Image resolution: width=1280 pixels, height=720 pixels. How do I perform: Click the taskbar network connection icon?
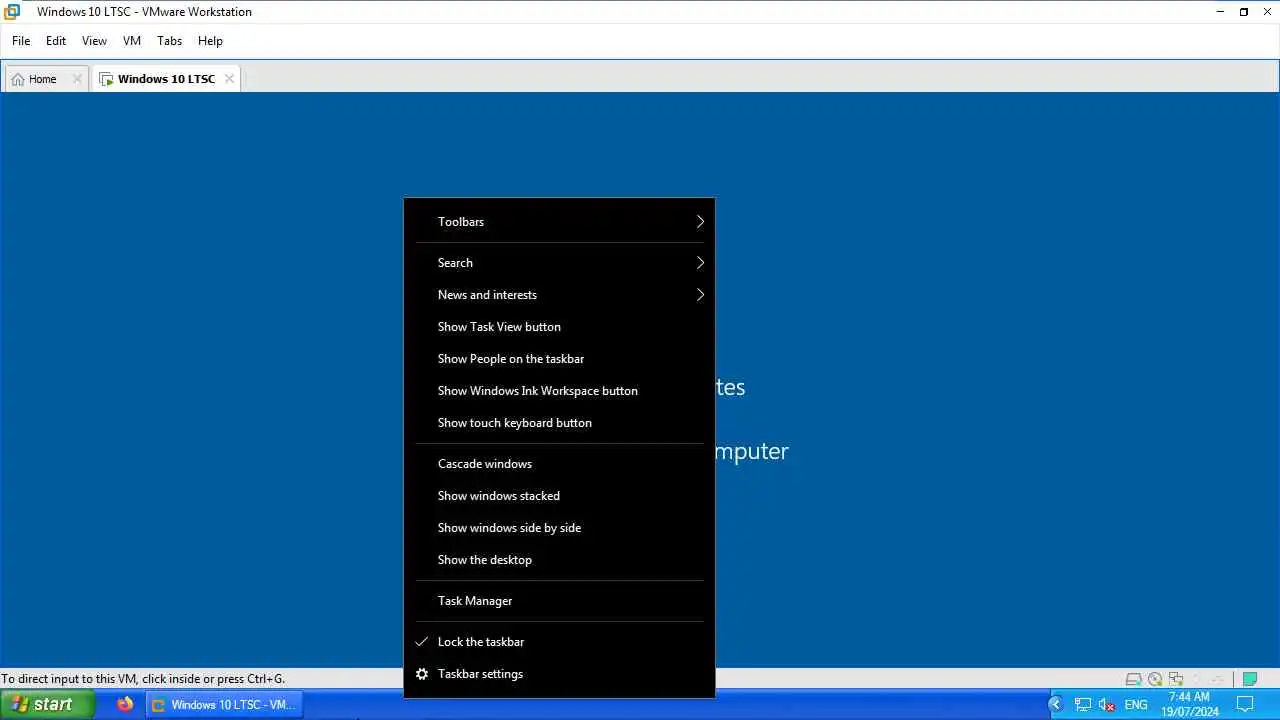click(x=1083, y=705)
